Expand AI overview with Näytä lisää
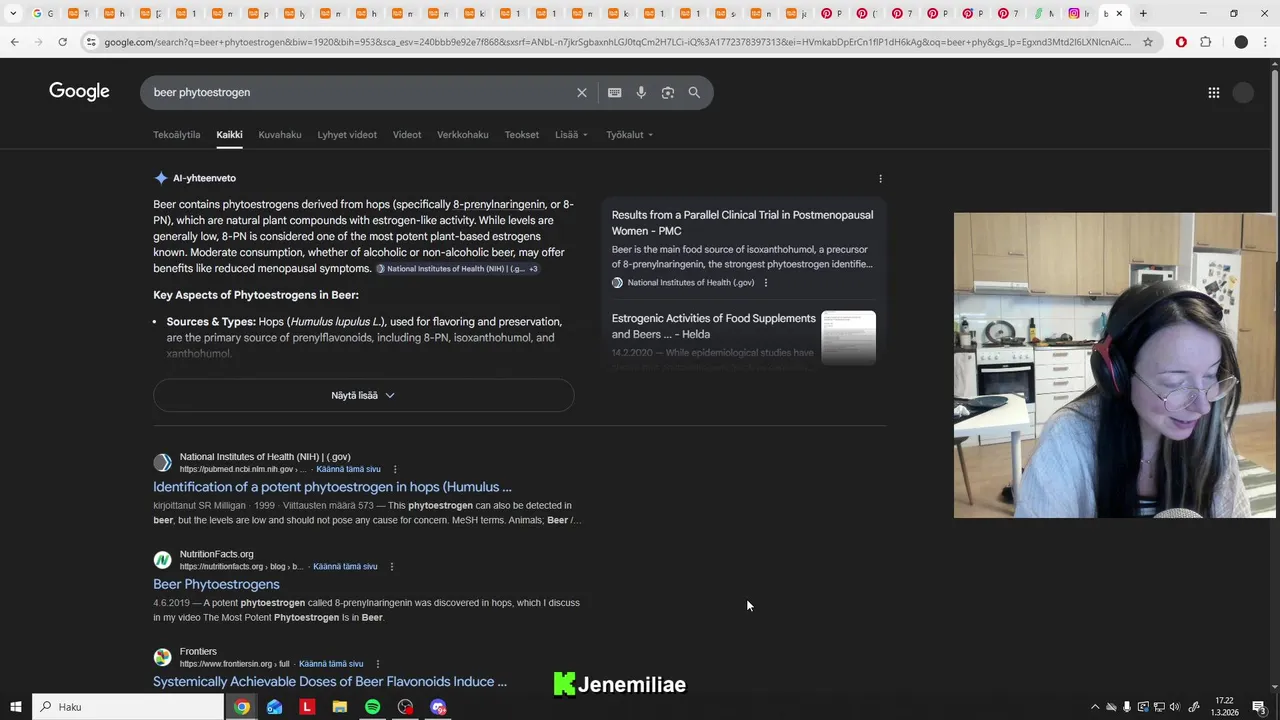 pyautogui.click(x=363, y=395)
